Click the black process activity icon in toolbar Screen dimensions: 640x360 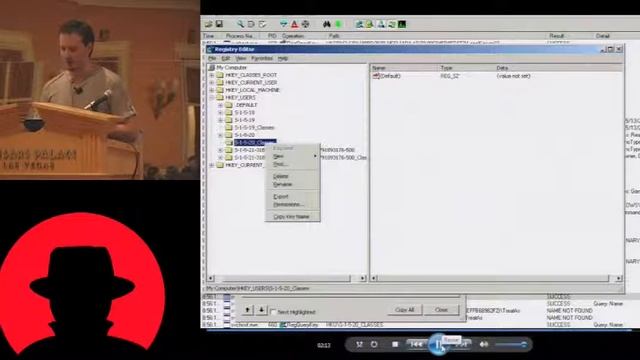pyautogui.click(x=402, y=24)
